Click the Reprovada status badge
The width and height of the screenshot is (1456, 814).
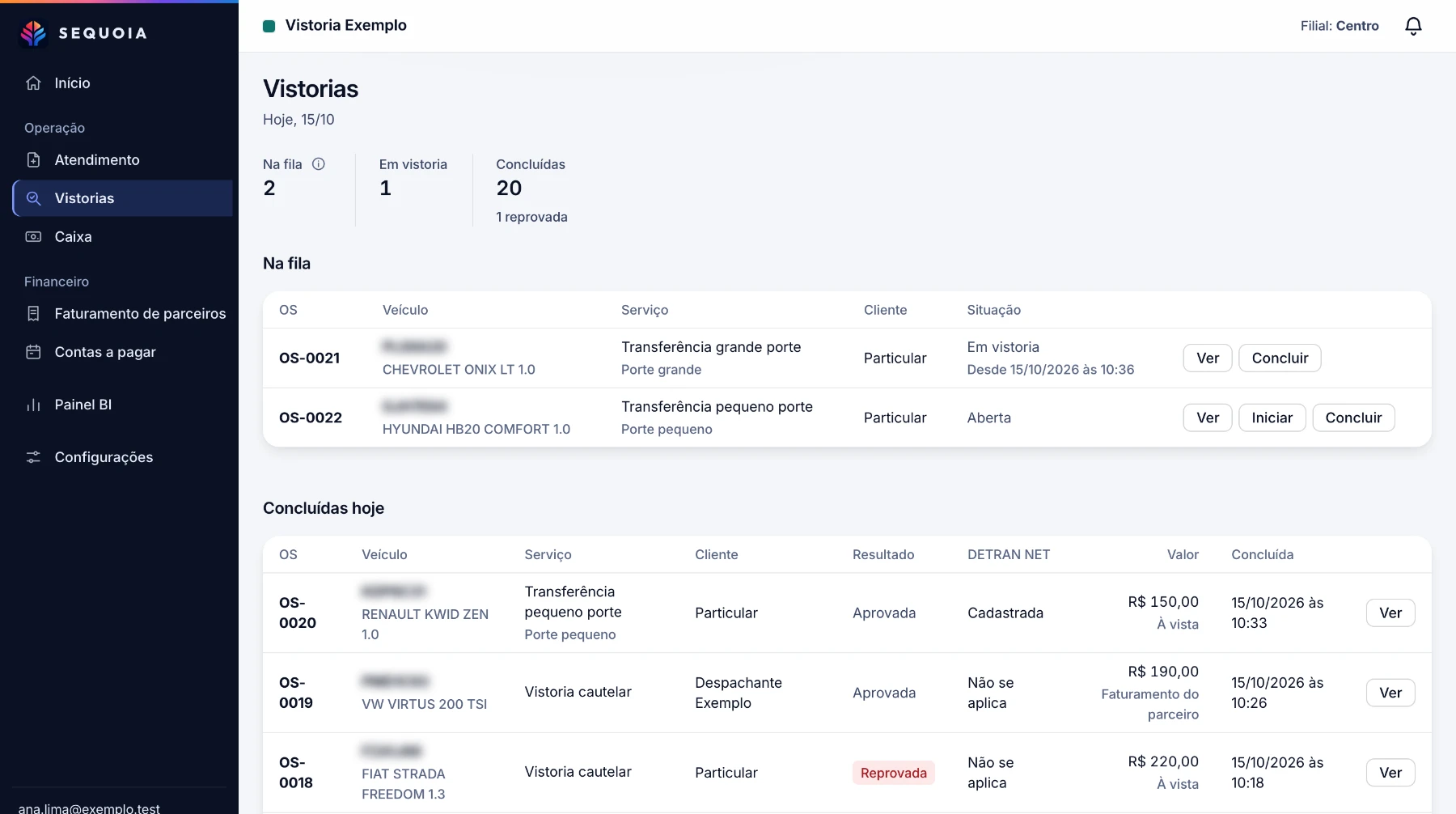[x=894, y=773]
